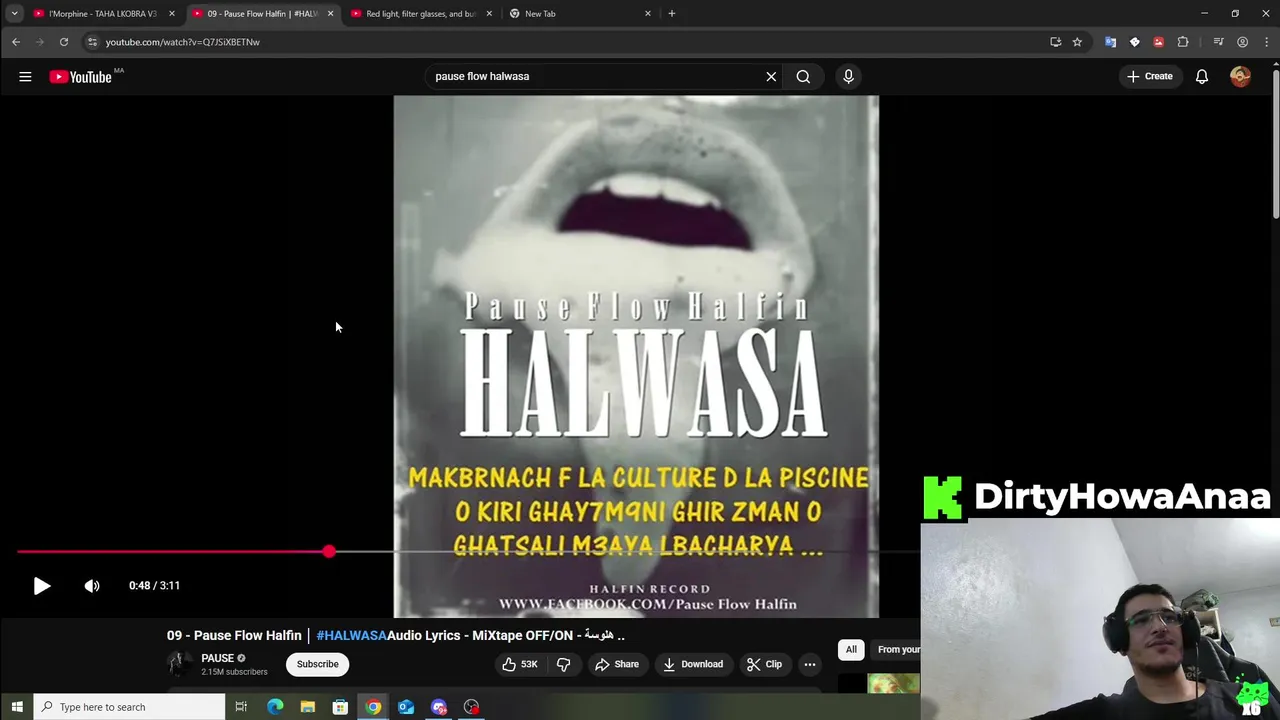Screen dimensions: 1280x720
Task: Click the Windows taskbar search box
Action: coord(130,707)
